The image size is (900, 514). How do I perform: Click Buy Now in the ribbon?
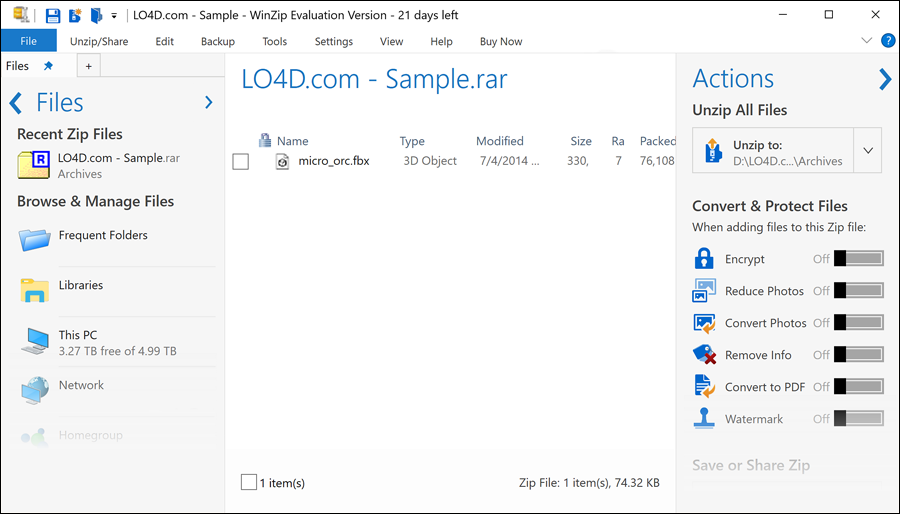point(501,41)
